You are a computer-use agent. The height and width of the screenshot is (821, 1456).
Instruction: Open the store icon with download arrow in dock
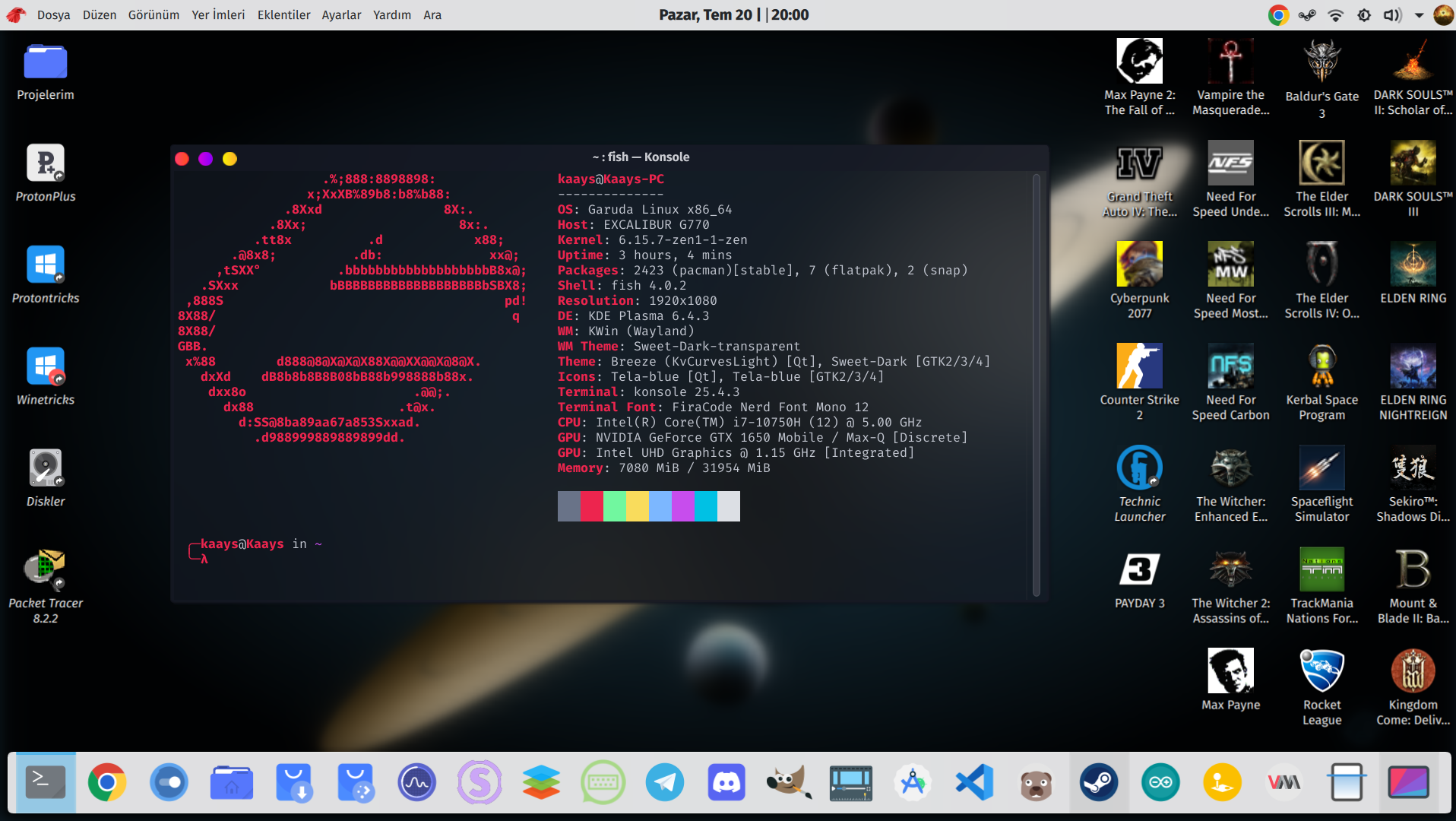(293, 782)
